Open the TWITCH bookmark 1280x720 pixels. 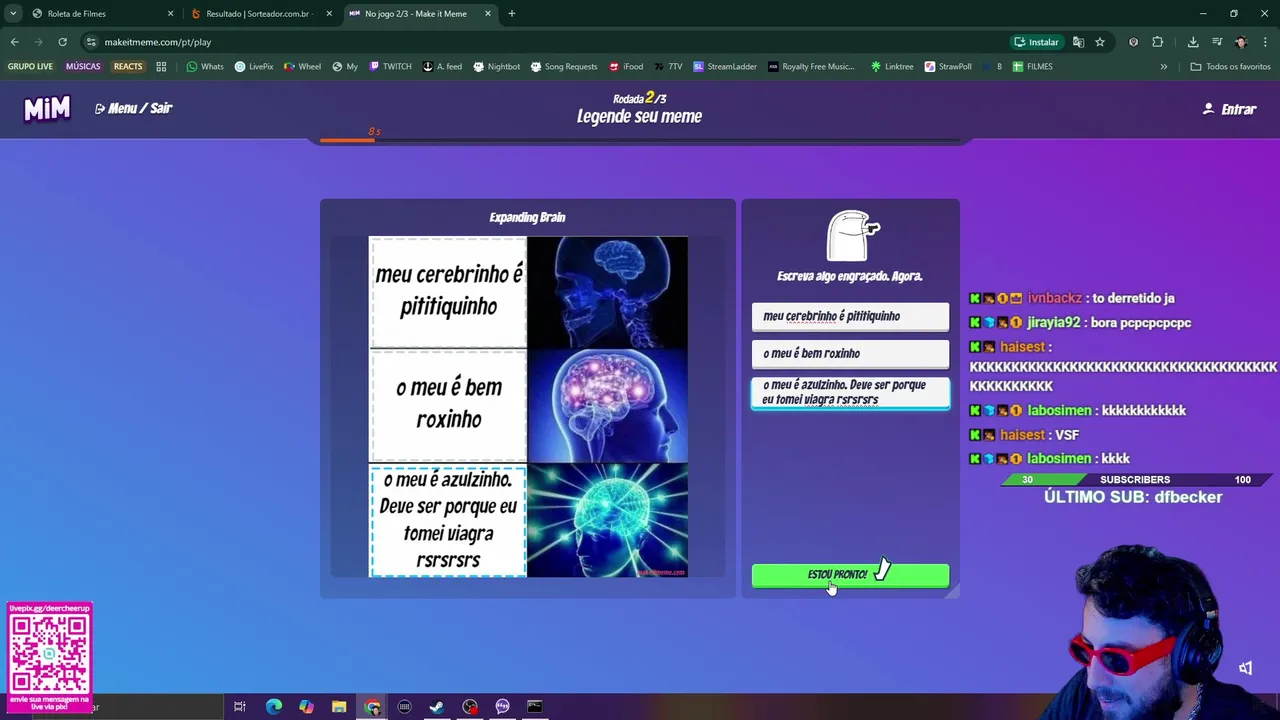click(x=390, y=67)
